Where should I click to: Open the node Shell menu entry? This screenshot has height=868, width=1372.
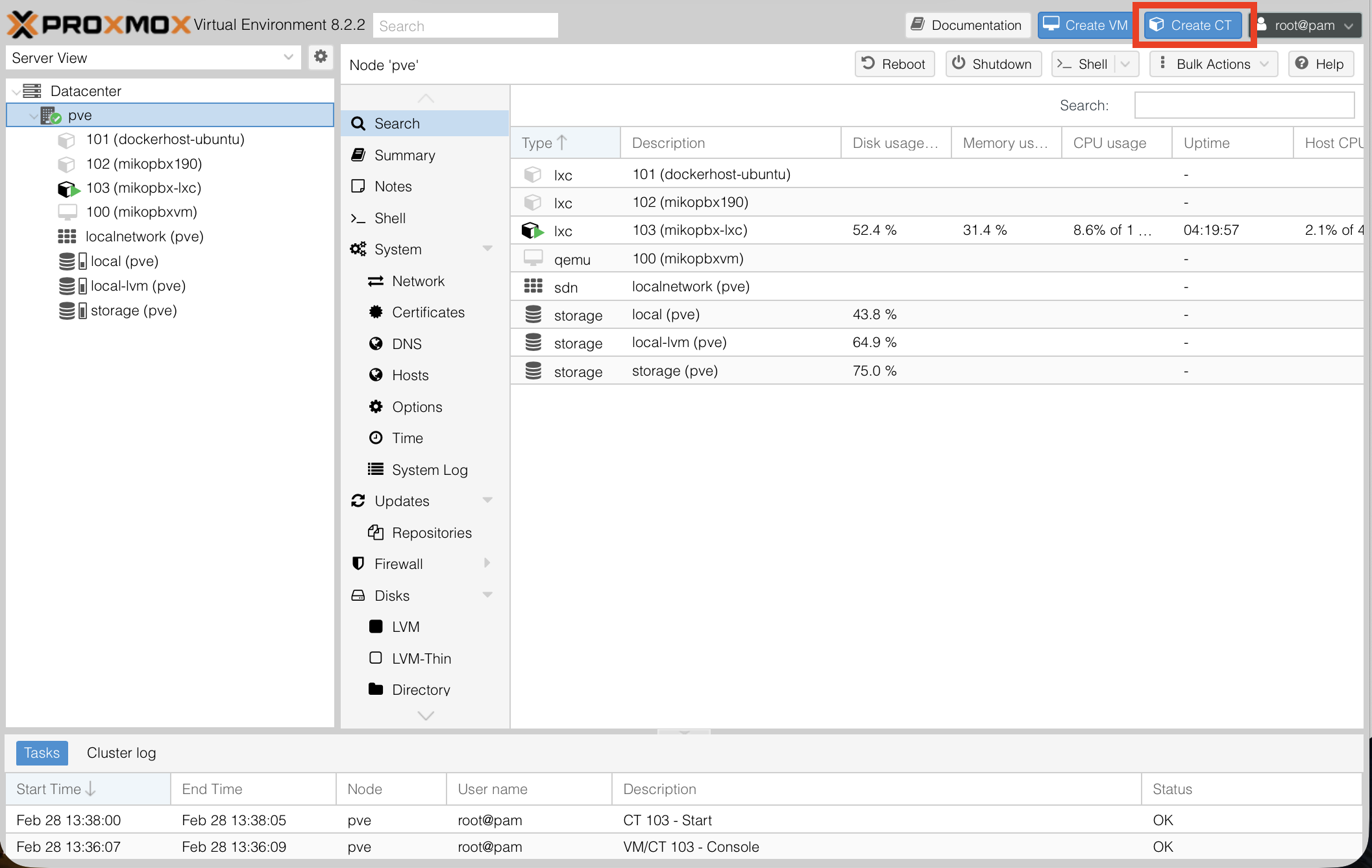(x=389, y=219)
